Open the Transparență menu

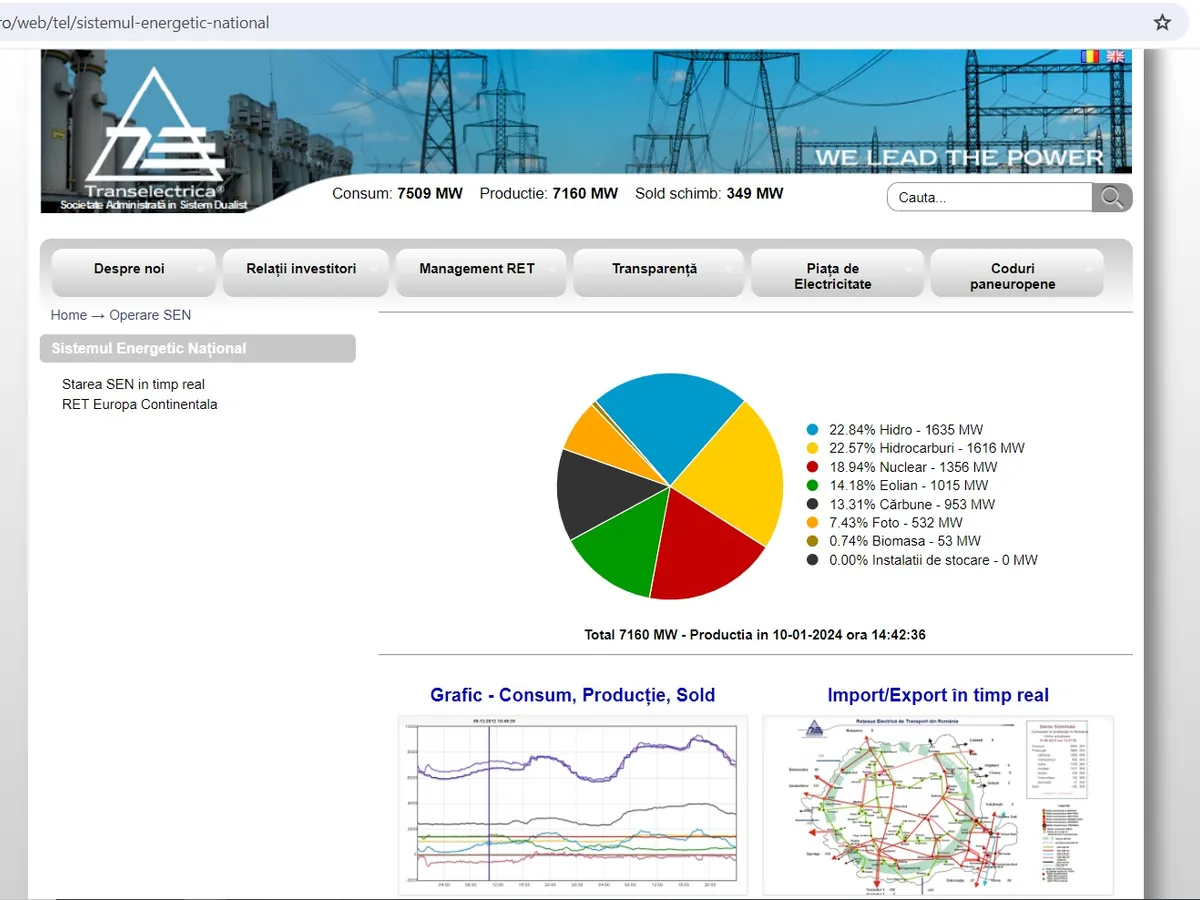(x=655, y=269)
